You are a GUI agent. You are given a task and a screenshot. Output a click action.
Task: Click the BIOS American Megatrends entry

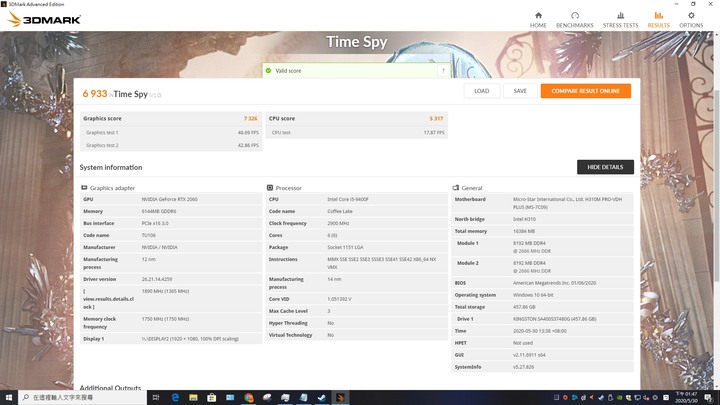[554, 283]
